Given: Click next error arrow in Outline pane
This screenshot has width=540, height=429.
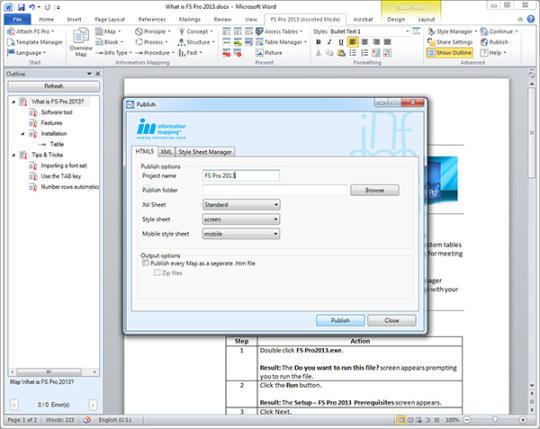Looking at the screenshot, I should click(x=93, y=405).
